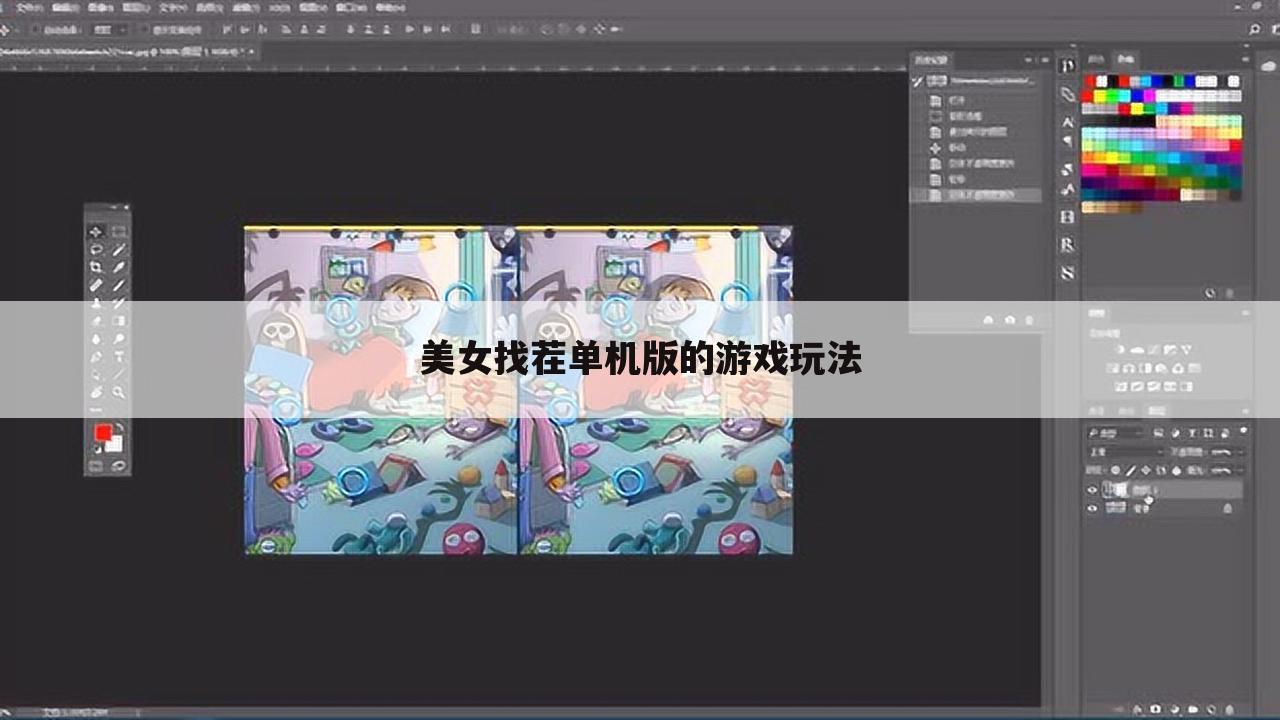Open the Character panel icon in collapsed dock

click(x=1068, y=122)
